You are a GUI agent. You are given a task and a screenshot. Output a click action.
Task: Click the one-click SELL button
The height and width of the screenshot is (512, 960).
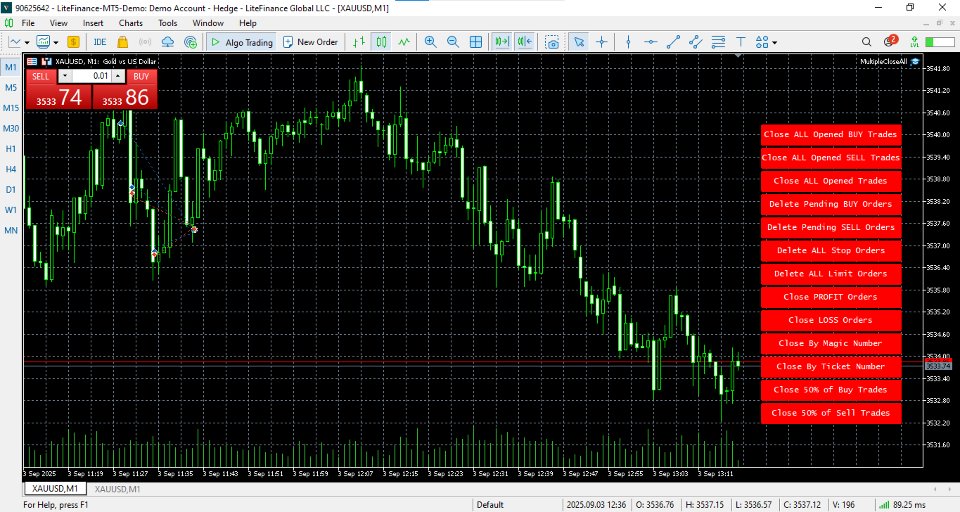click(x=40, y=76)
